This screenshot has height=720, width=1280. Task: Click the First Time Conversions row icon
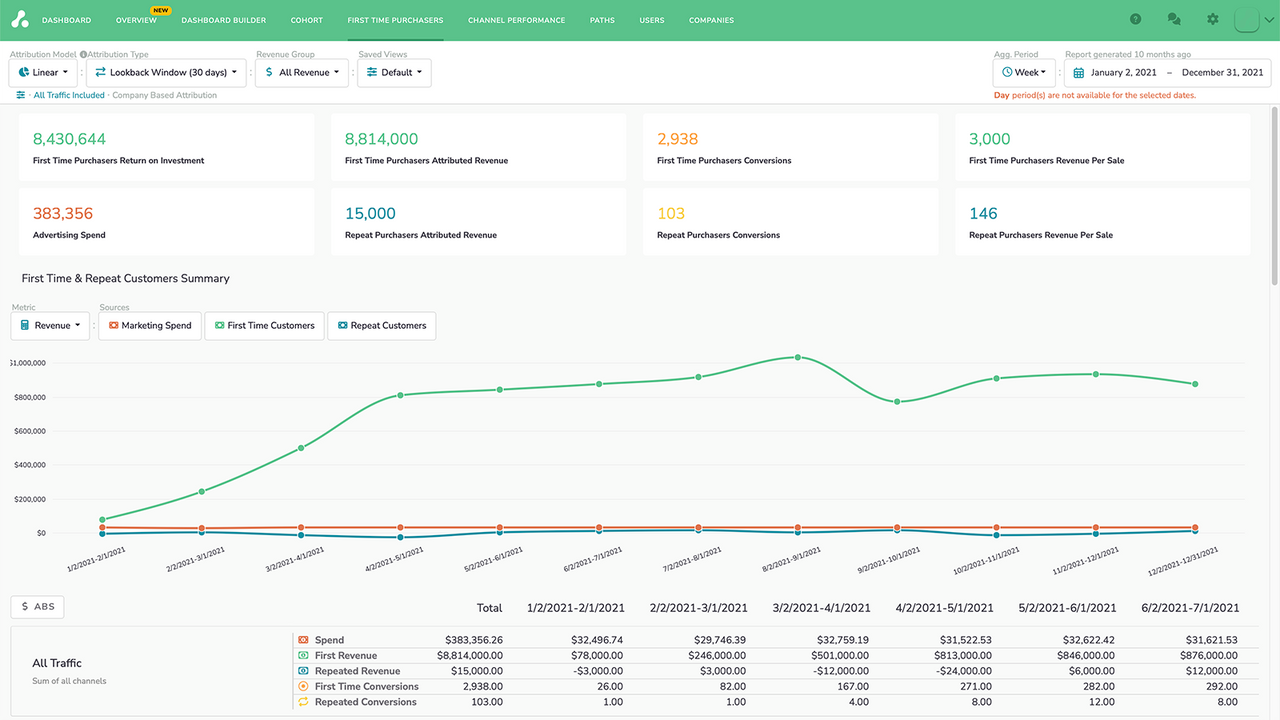point(303,686)
